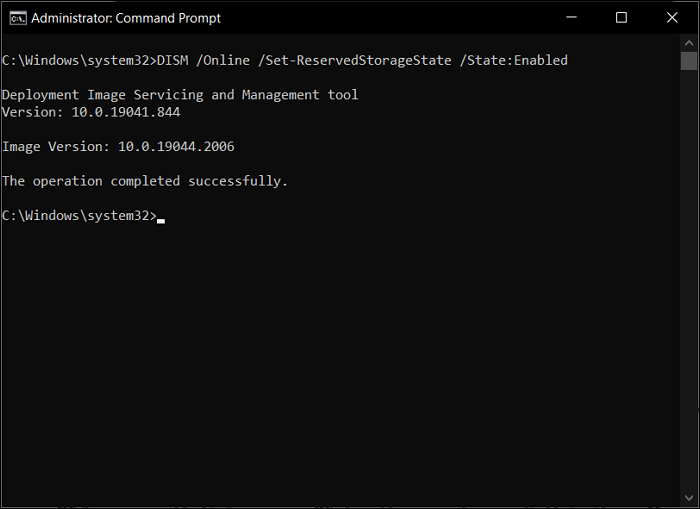Click the scrollbar up arrow
Viewport: 700px width, 509px height.
coord(689,43)
